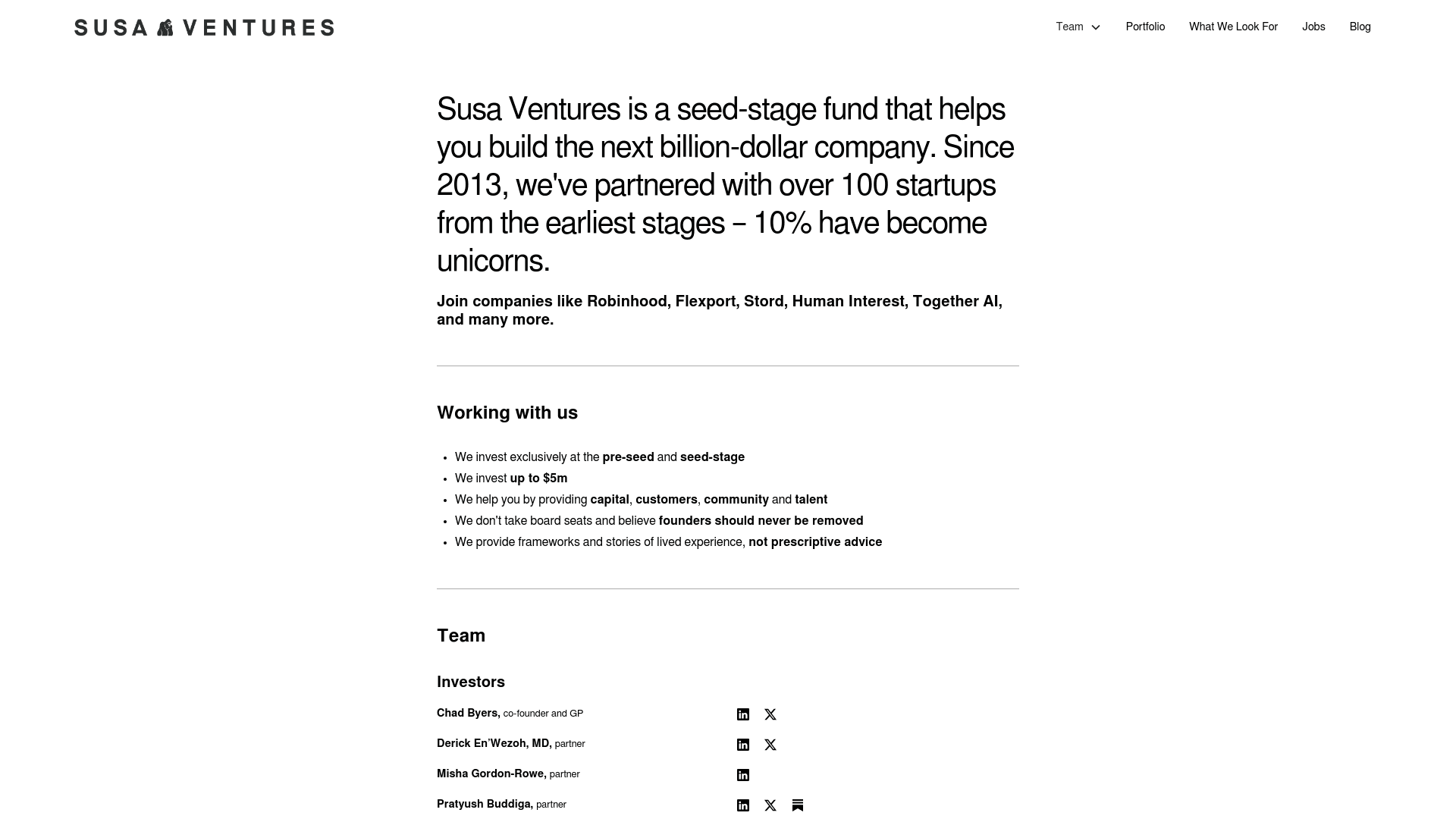
Task: Navigate to the Jobs page
Action: pyautogui.click(x=1313, y=27)
